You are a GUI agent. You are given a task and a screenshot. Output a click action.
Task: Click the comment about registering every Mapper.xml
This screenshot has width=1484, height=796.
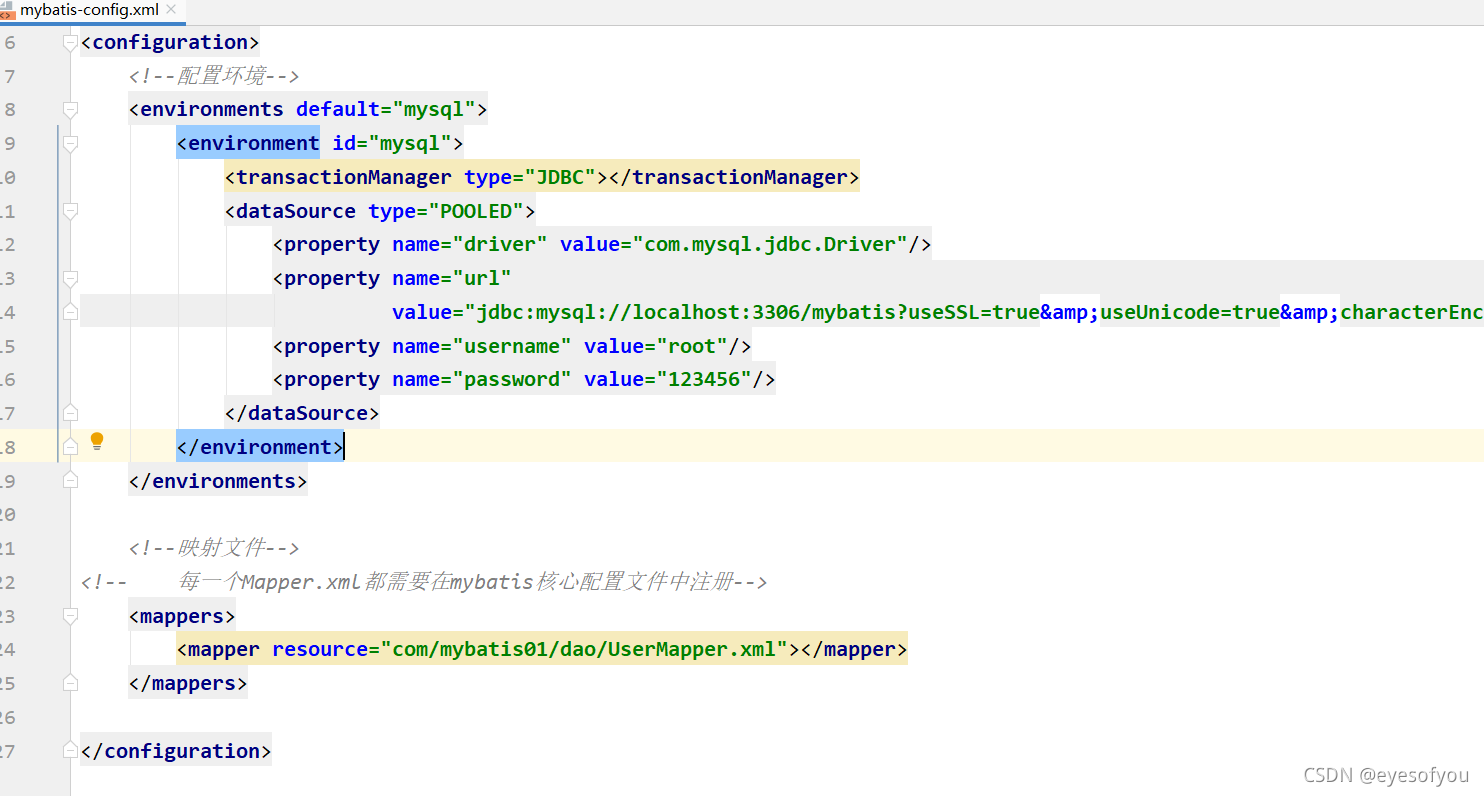tap(424, 582)
